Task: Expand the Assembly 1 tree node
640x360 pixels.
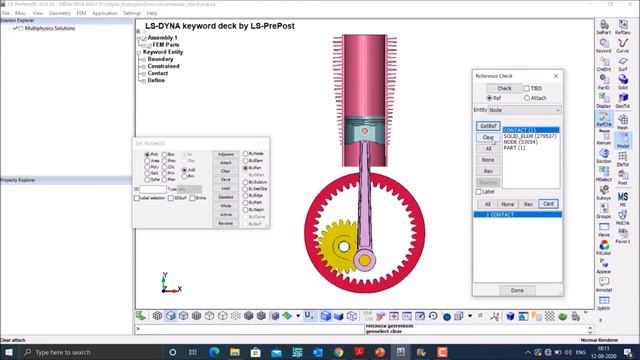Action: coord(139,38)
